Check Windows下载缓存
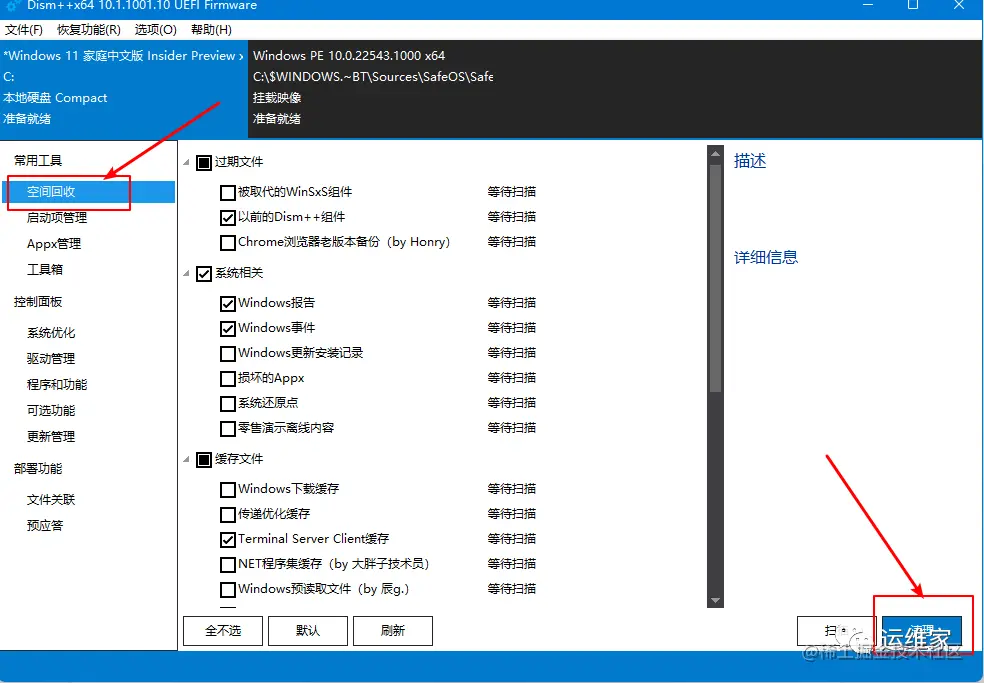This screenshot has width=984, height=683. [x=228, y=489]
